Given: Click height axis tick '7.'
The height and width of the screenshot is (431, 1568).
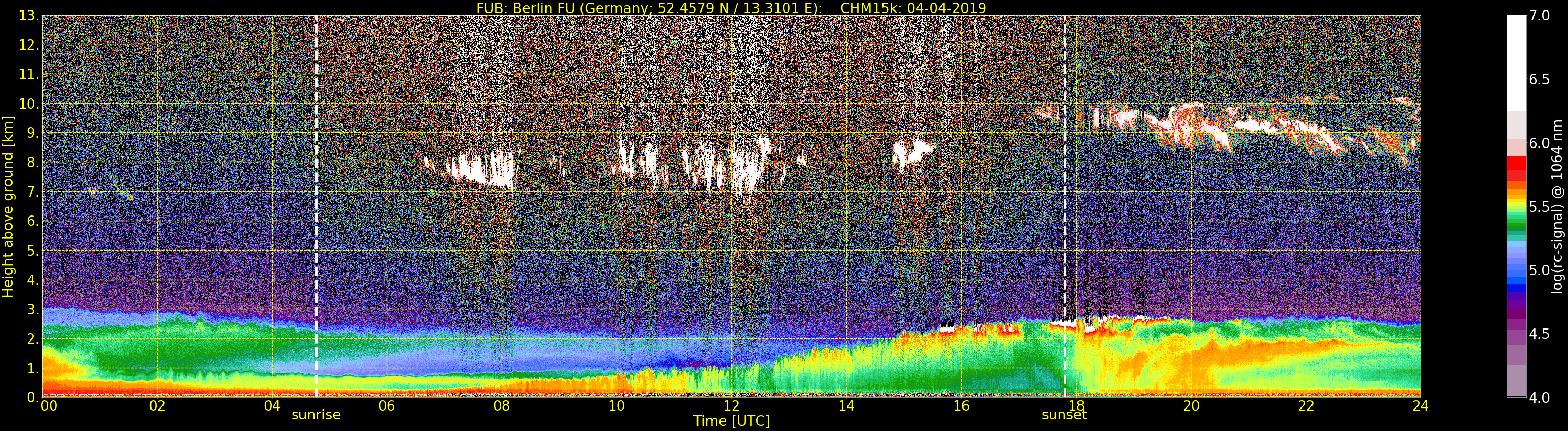Looking at the screenshot, I should pyautogui.click(x=32, y=192).
